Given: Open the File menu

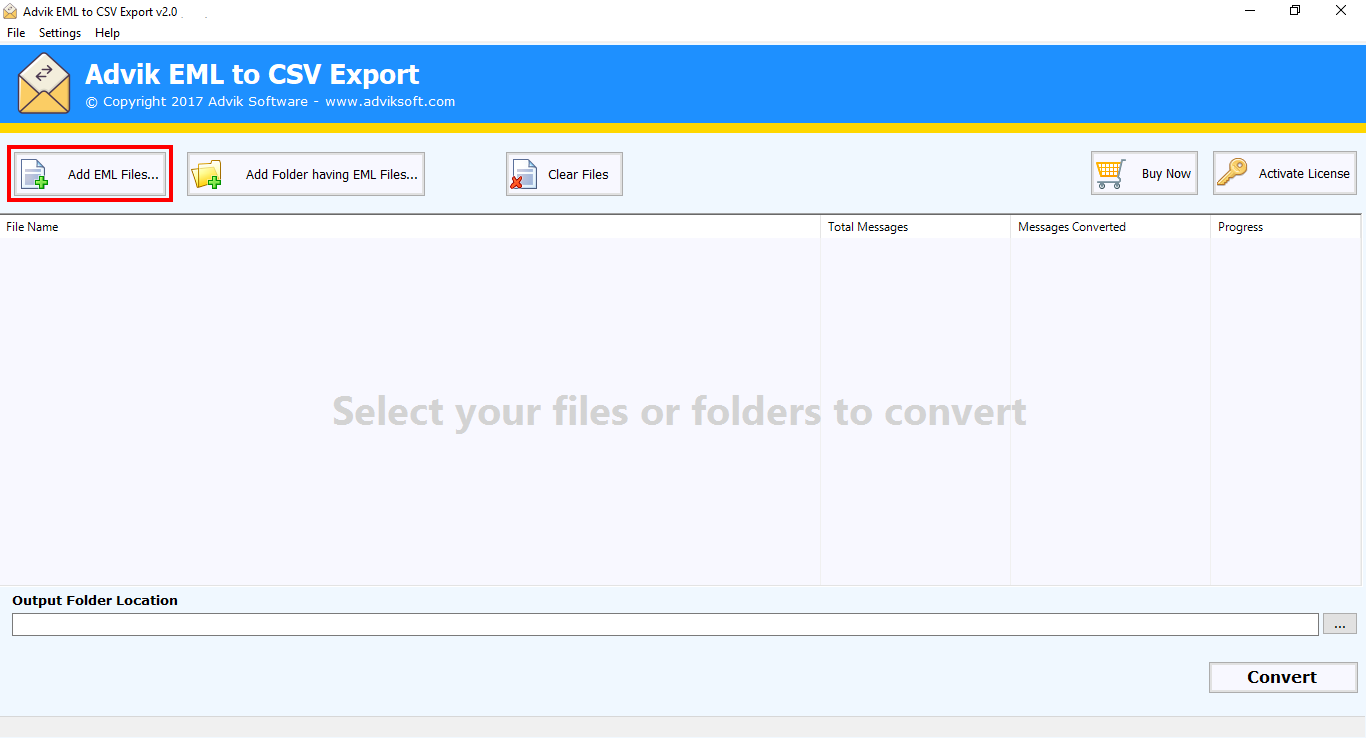Looking at the screenshot, I should click(x=16, y=33).
